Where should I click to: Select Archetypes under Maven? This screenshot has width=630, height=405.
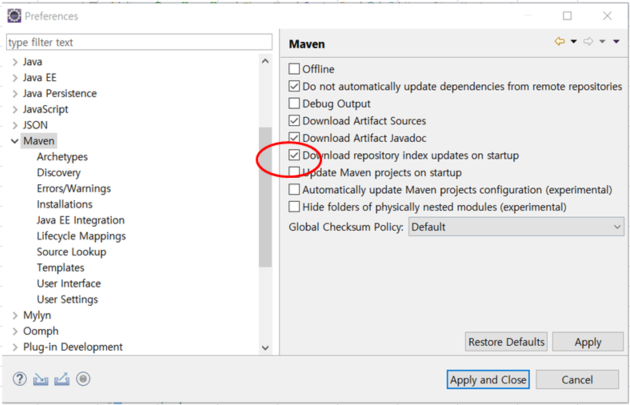coord(62,157)
